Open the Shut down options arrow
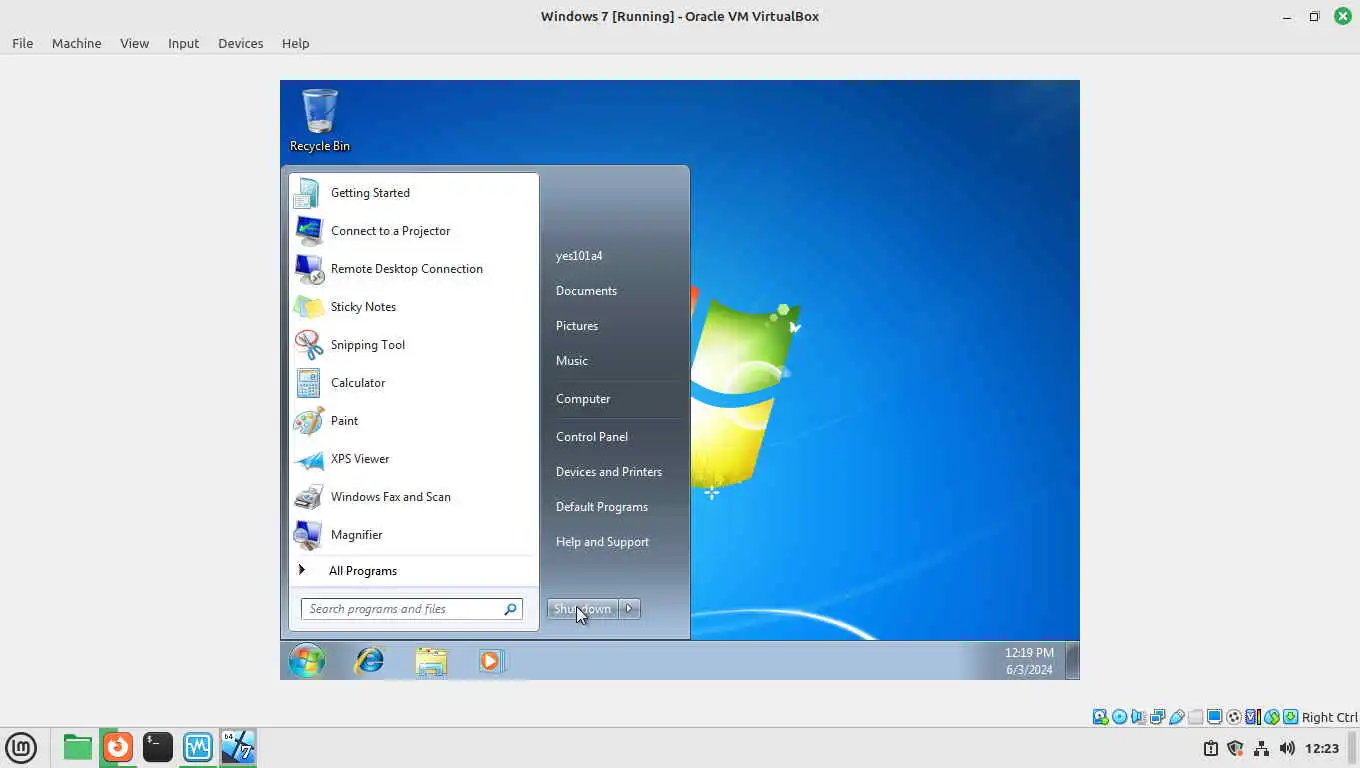The height and width of the screenshot is (768, 1360). click(x=630, y=609)
